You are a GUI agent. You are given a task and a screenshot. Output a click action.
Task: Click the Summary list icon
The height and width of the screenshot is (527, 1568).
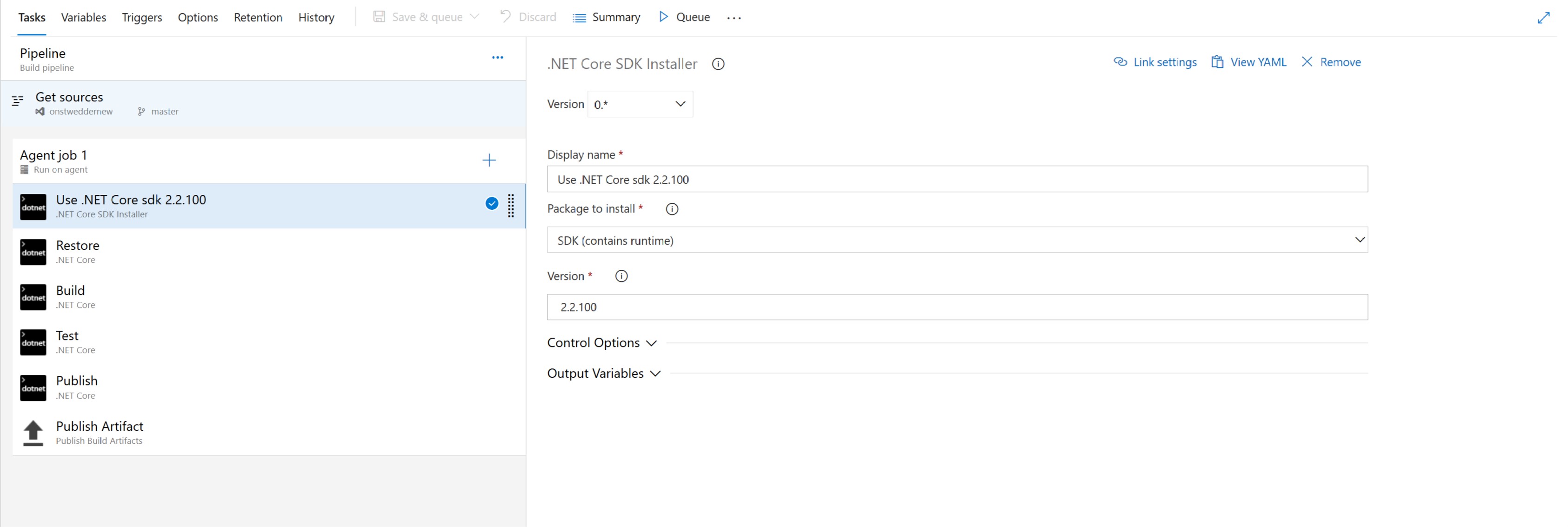coord(579,18)
